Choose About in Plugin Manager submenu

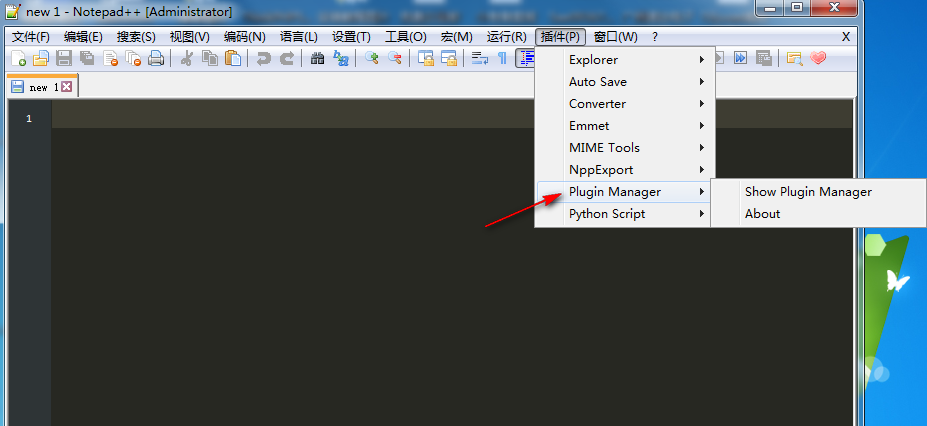[x=818, y=214]
